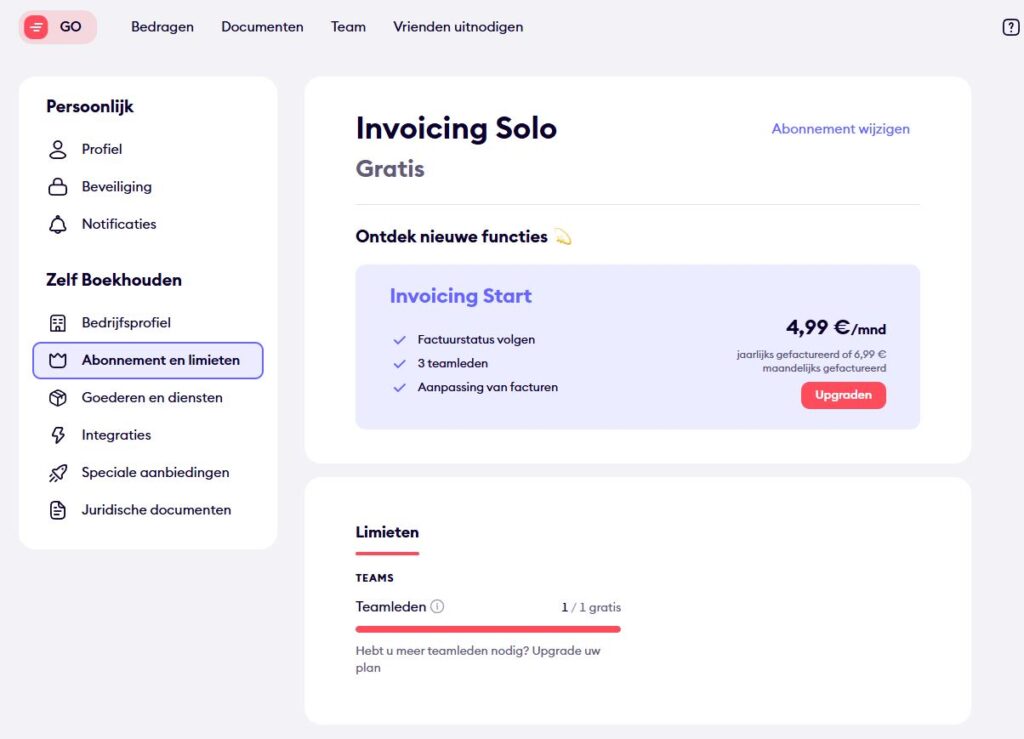The width and height of the screenshot is (1024, 739).
Task: Click the Bedrijfsprofiel building icon
Action: (58, 323)
